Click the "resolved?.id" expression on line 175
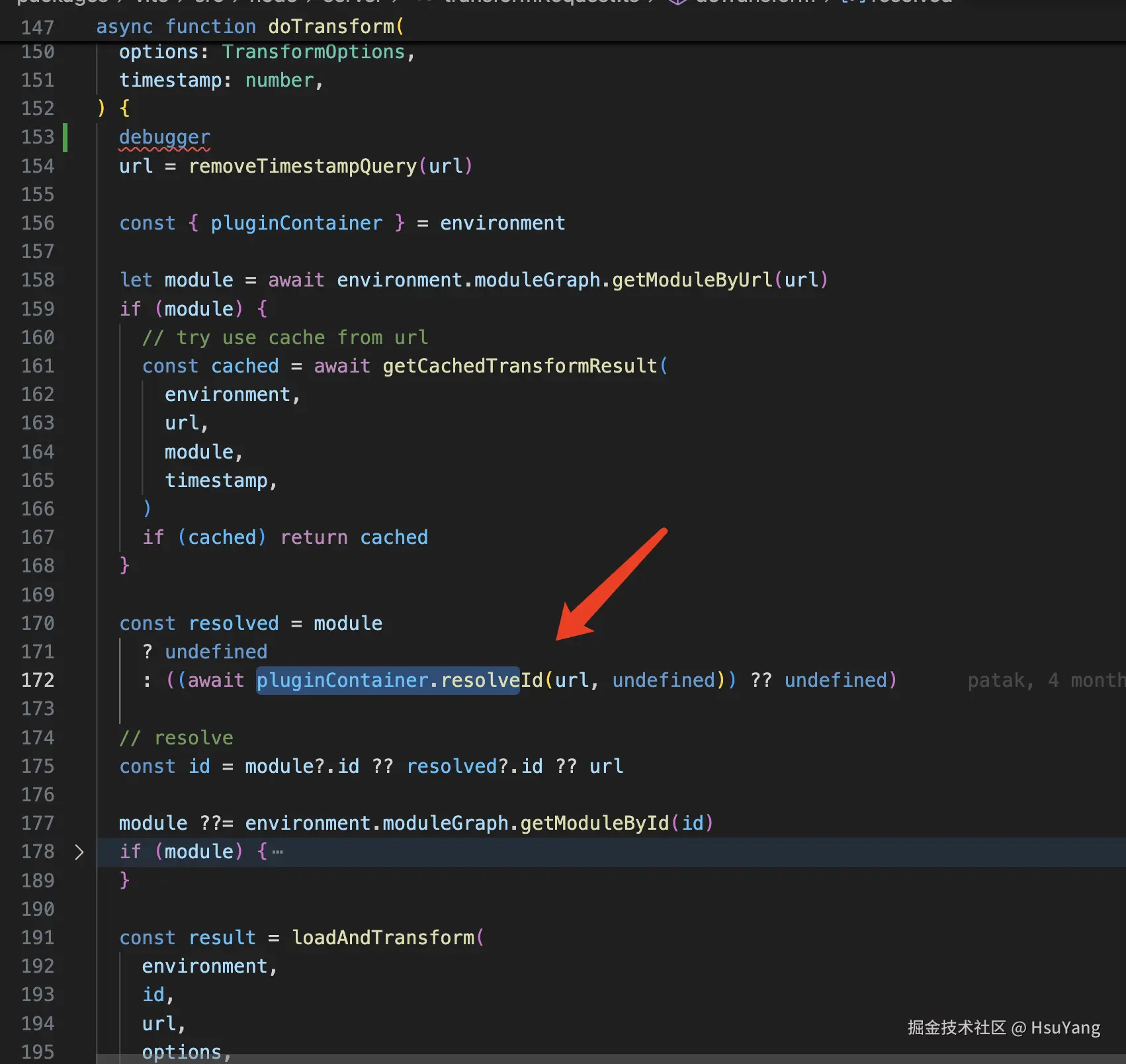This screenshot has width=1126, height=1064. point(474,766)
